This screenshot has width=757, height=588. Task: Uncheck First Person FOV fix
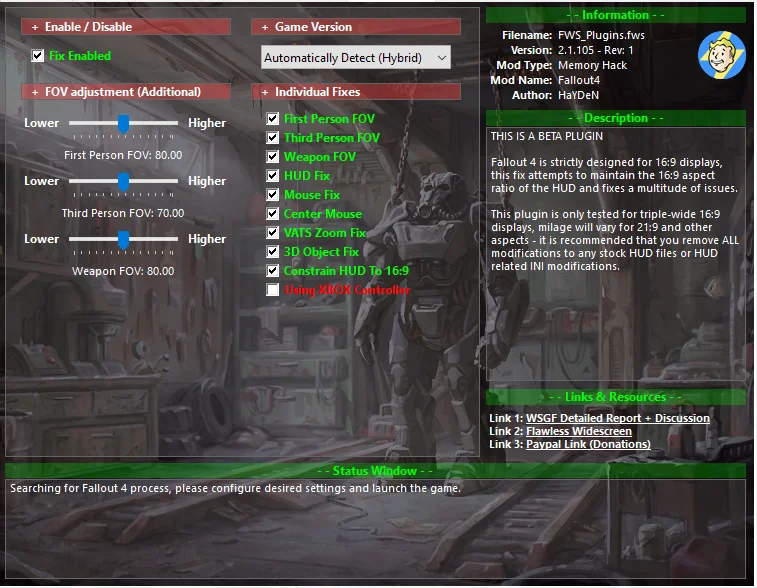[273, 119]
